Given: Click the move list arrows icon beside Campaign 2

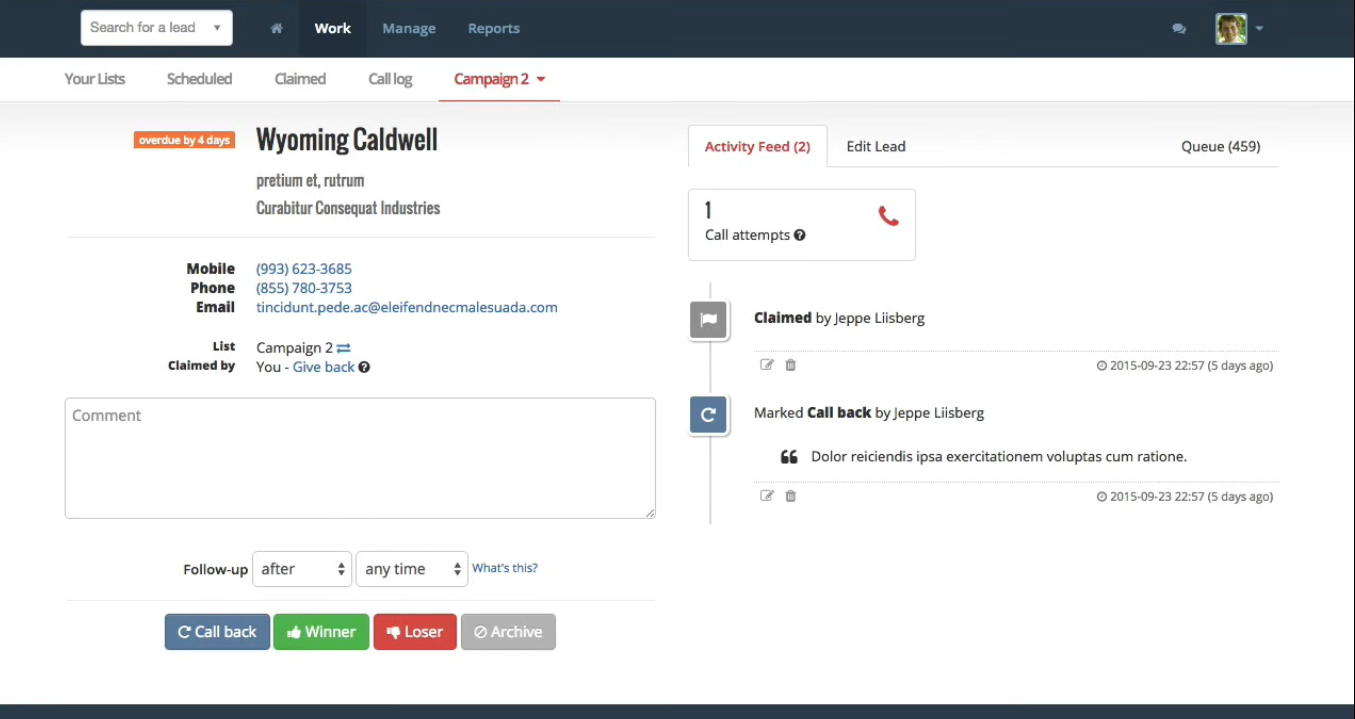Looking at the screenshot, I should 344,348.
